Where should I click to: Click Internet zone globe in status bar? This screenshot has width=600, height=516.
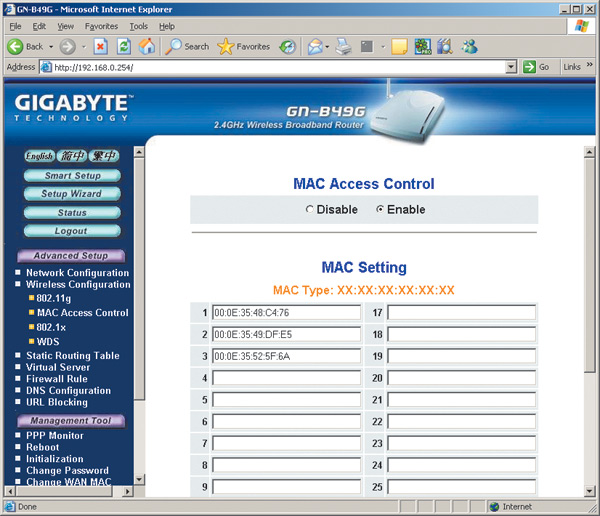tap(494, 507)
